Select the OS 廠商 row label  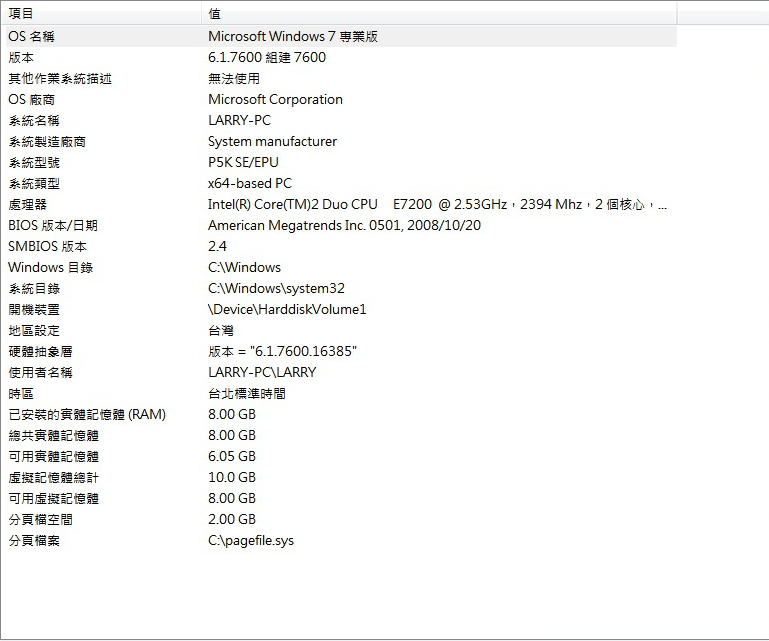coord(31,100)
